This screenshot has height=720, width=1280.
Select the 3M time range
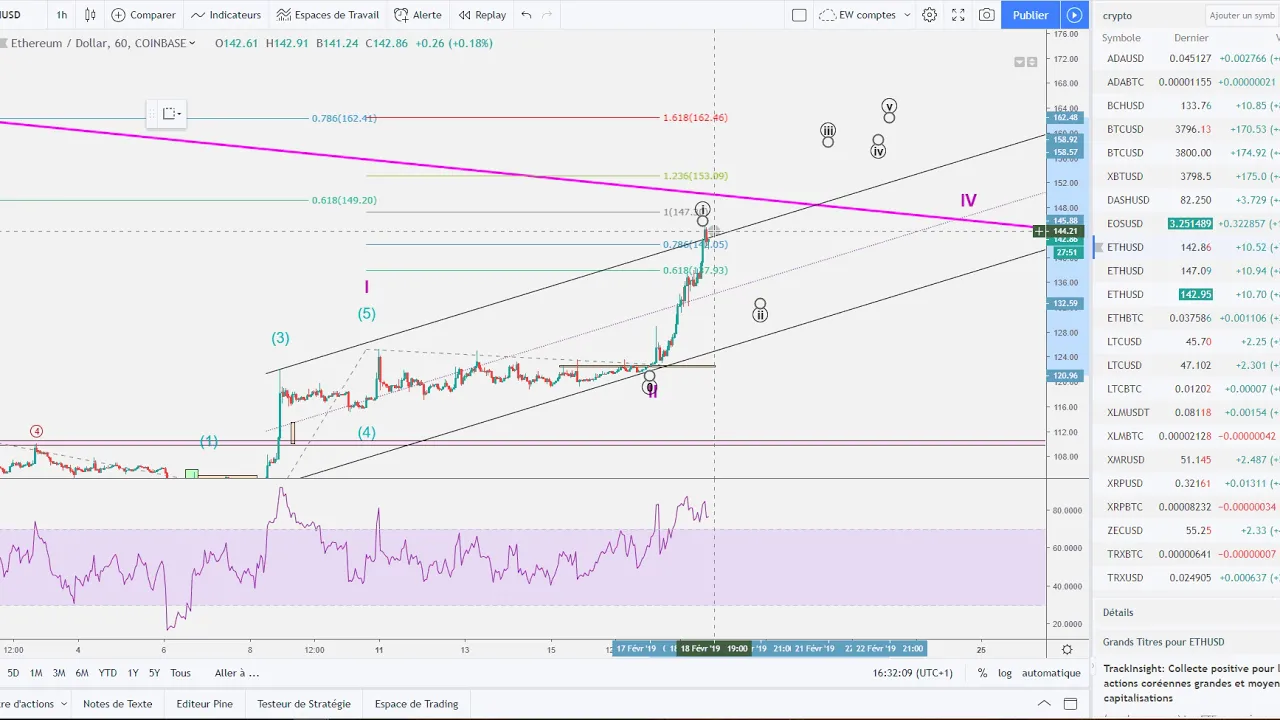click(59, 673)
